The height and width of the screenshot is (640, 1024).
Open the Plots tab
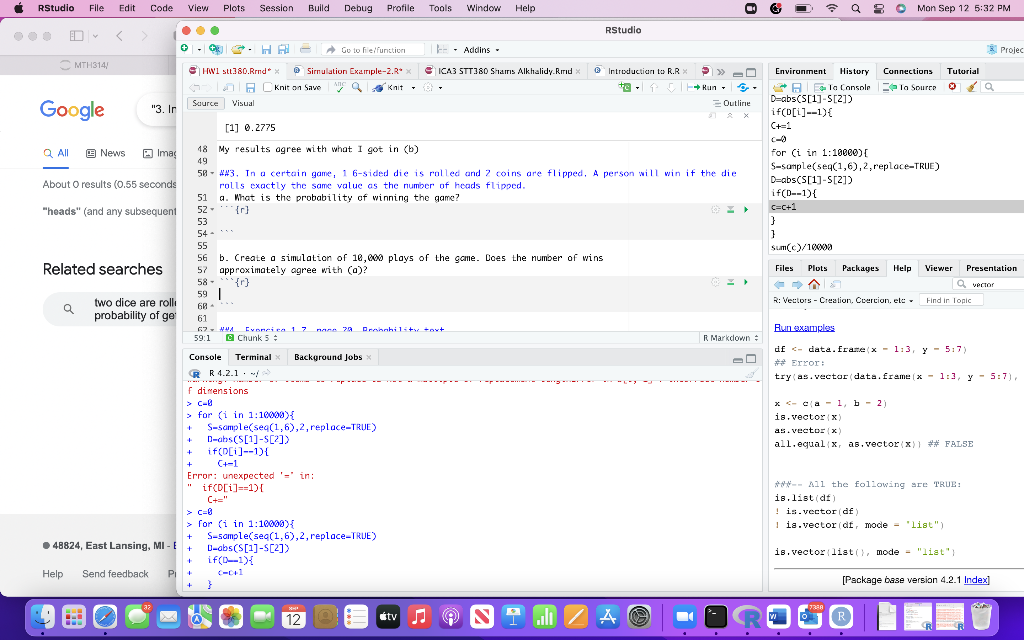[x=817, y=268]
